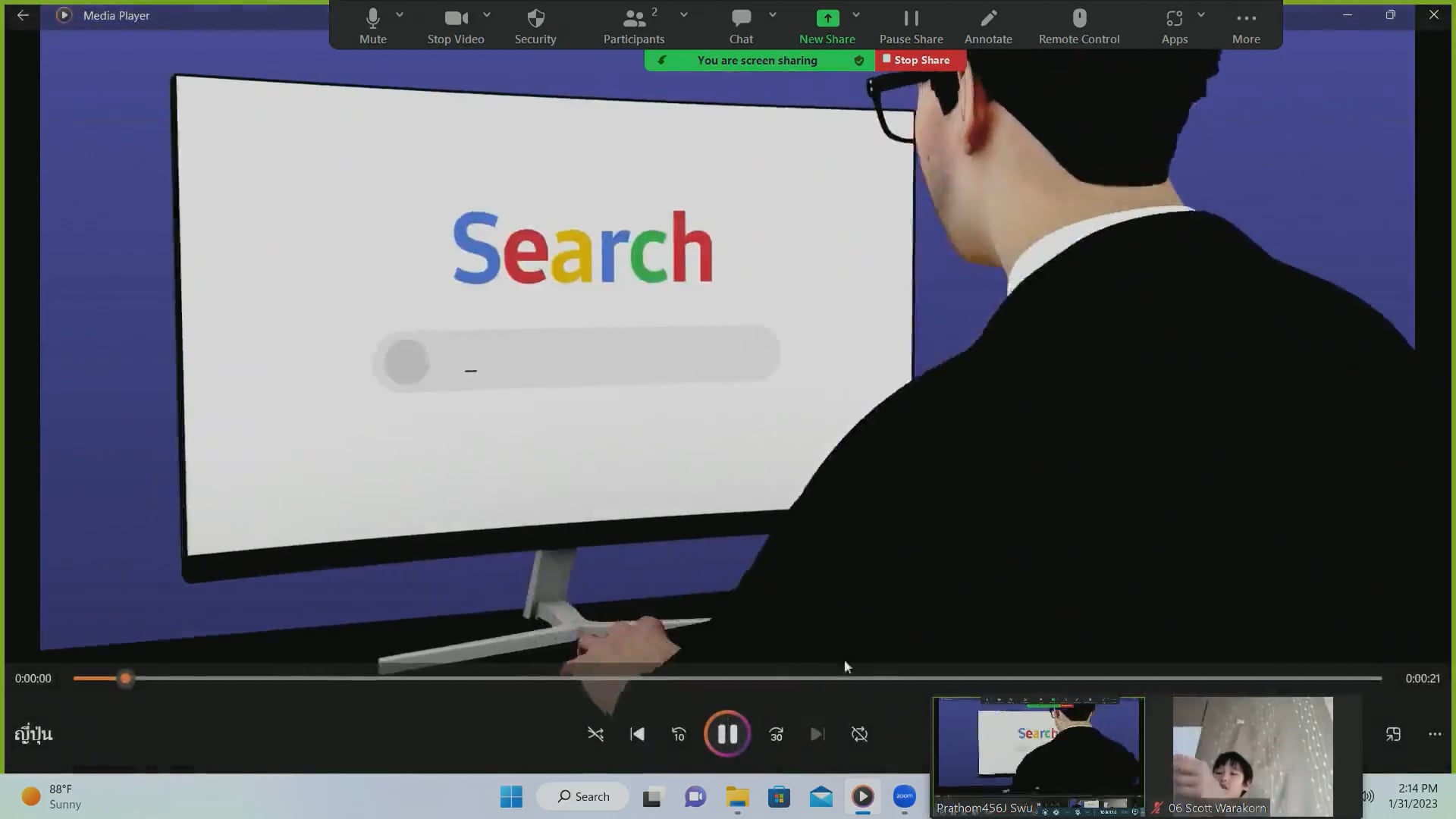Go back with Media Player arrow

[23, 15]
